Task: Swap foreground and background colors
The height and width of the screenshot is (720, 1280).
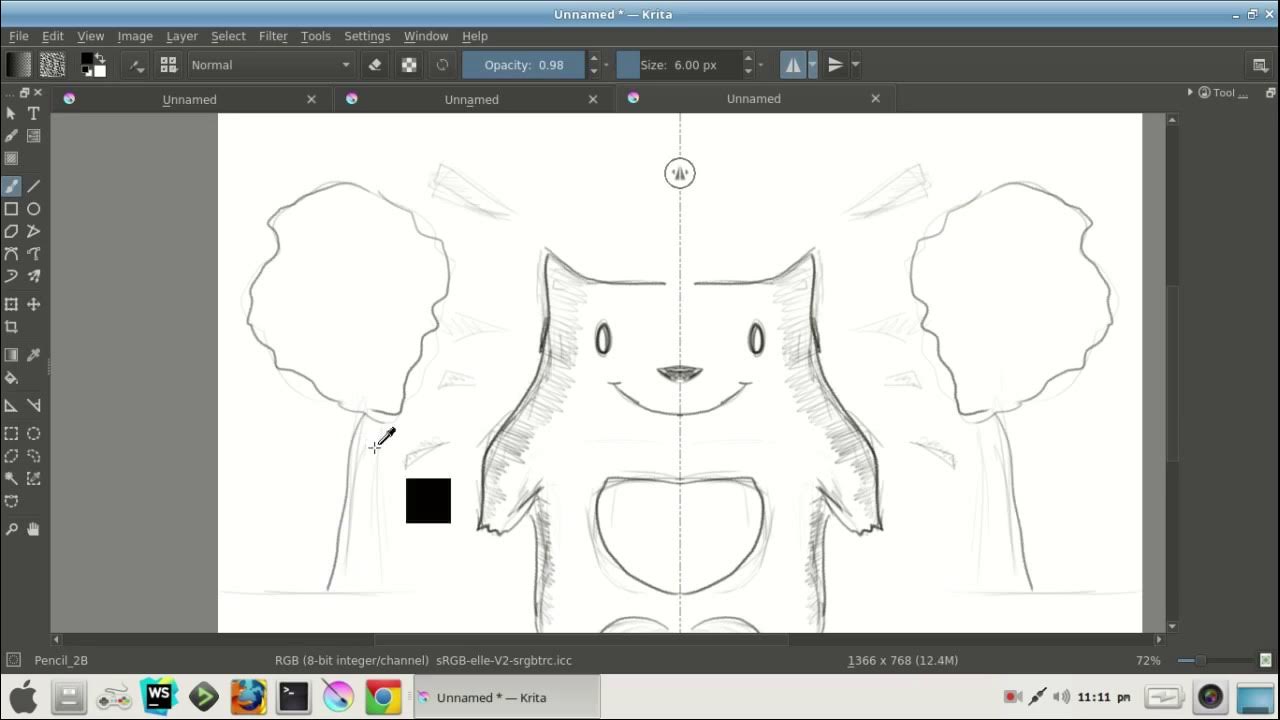Action: (100, 58)
